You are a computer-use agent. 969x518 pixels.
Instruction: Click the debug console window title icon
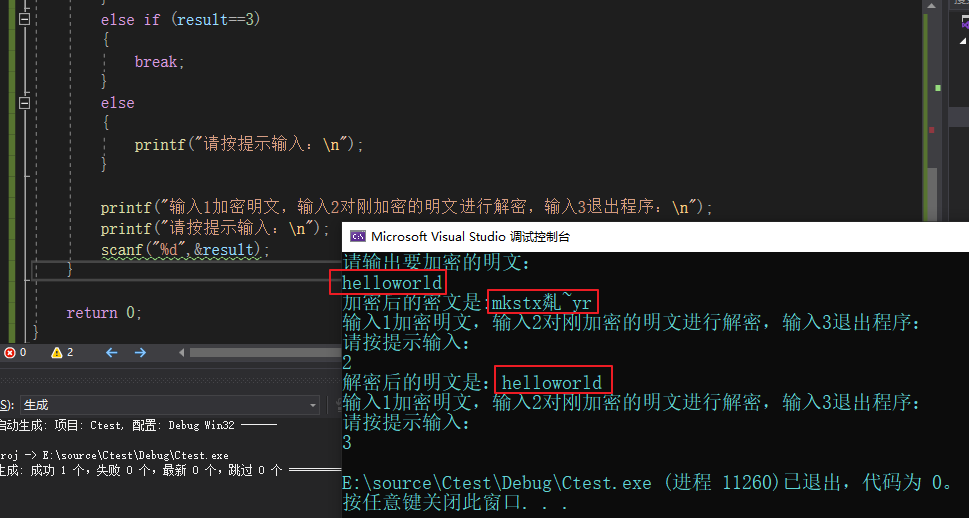click(357, 236)
